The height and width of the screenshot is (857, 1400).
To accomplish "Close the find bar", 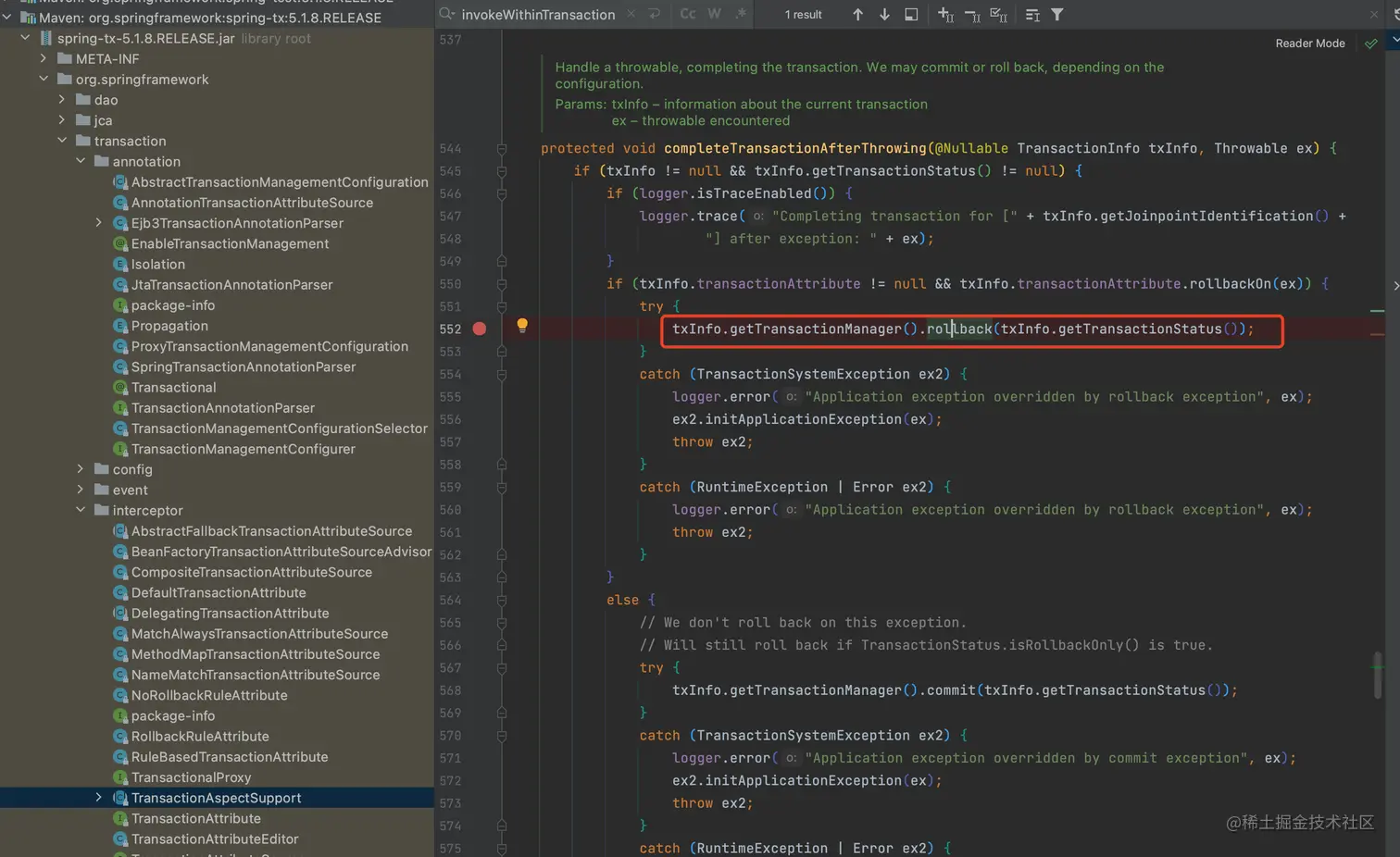I will click(x=1373, y=14).
